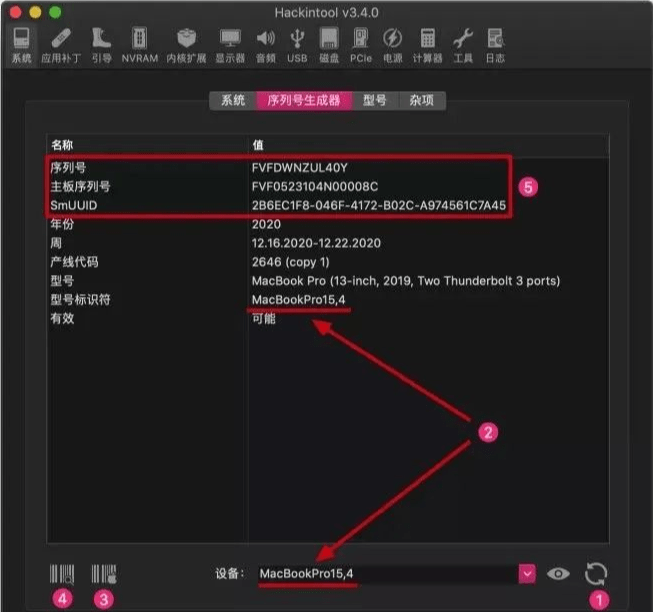Image resolution: width=653 pixels, height=612 pixels.
Task: Maximize the Hackintool window with green button
Action: coord(55,12)
